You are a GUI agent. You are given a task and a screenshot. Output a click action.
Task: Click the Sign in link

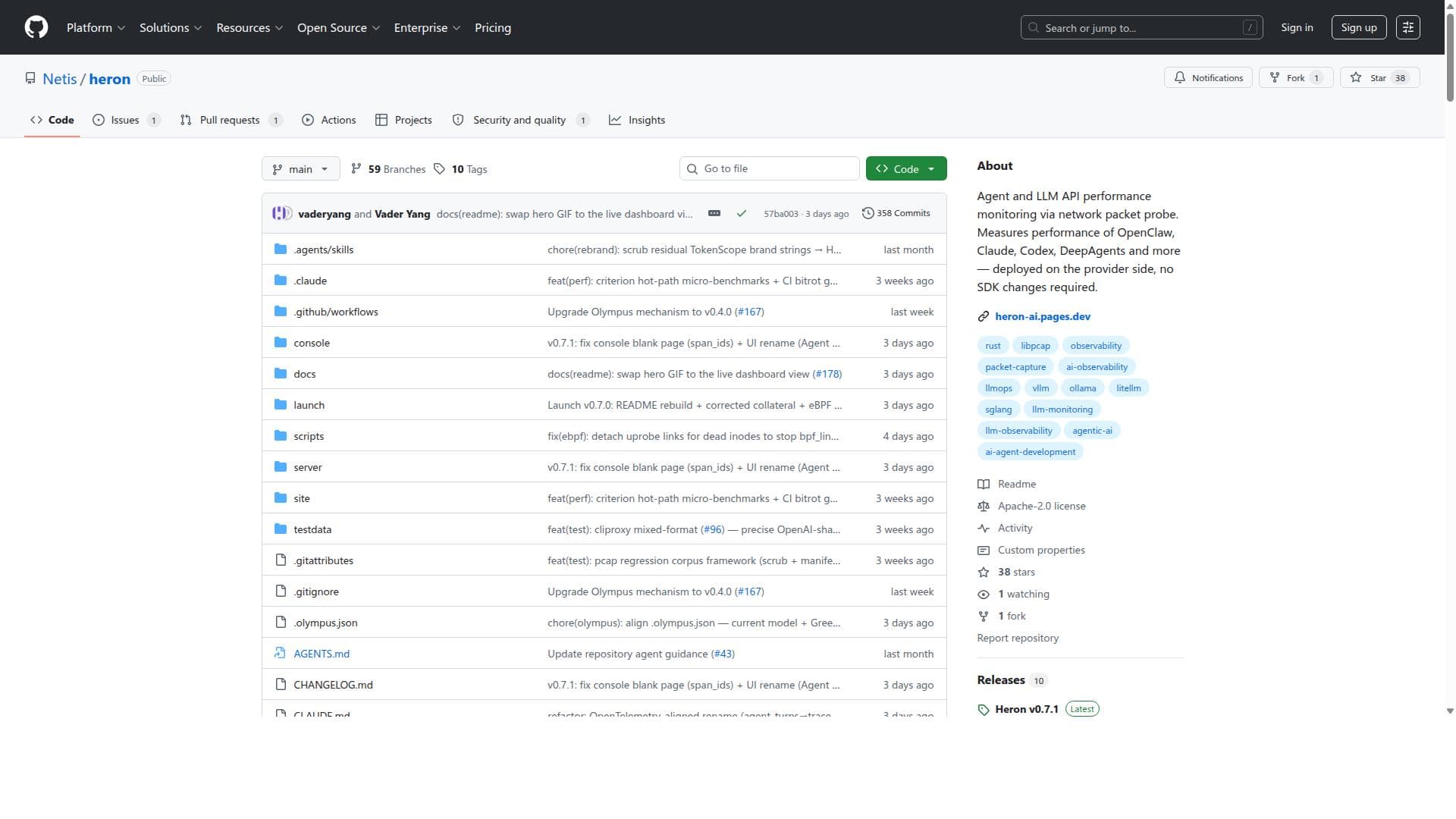1297,27
